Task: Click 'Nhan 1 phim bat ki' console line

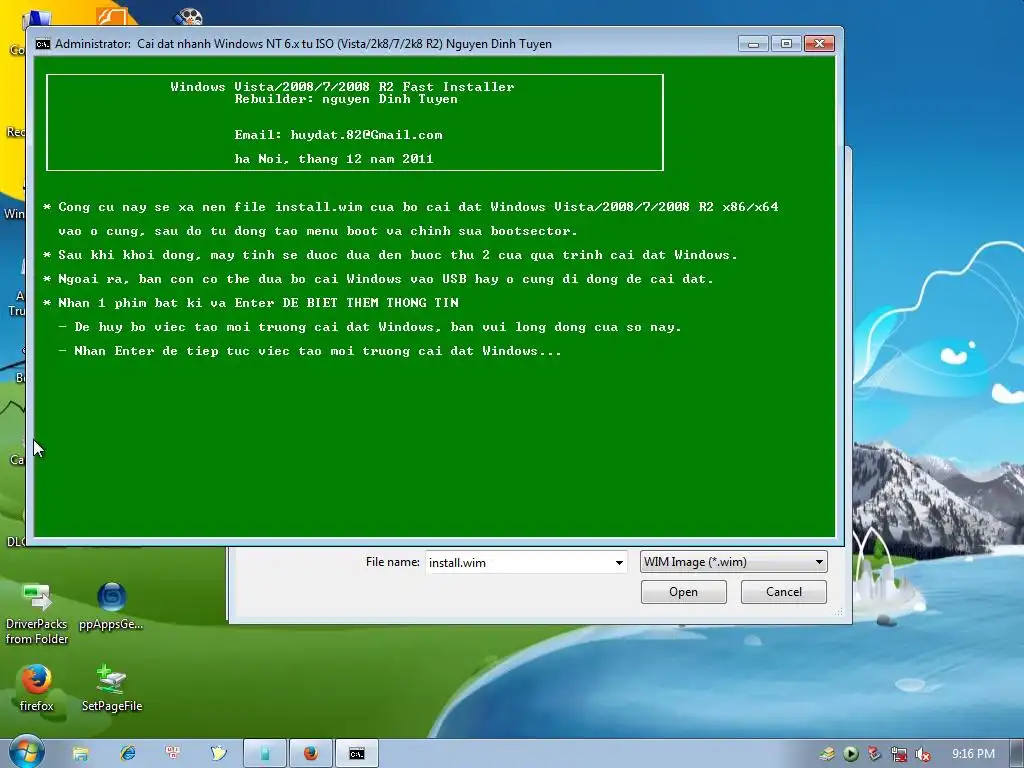Action: coord(251,303)
